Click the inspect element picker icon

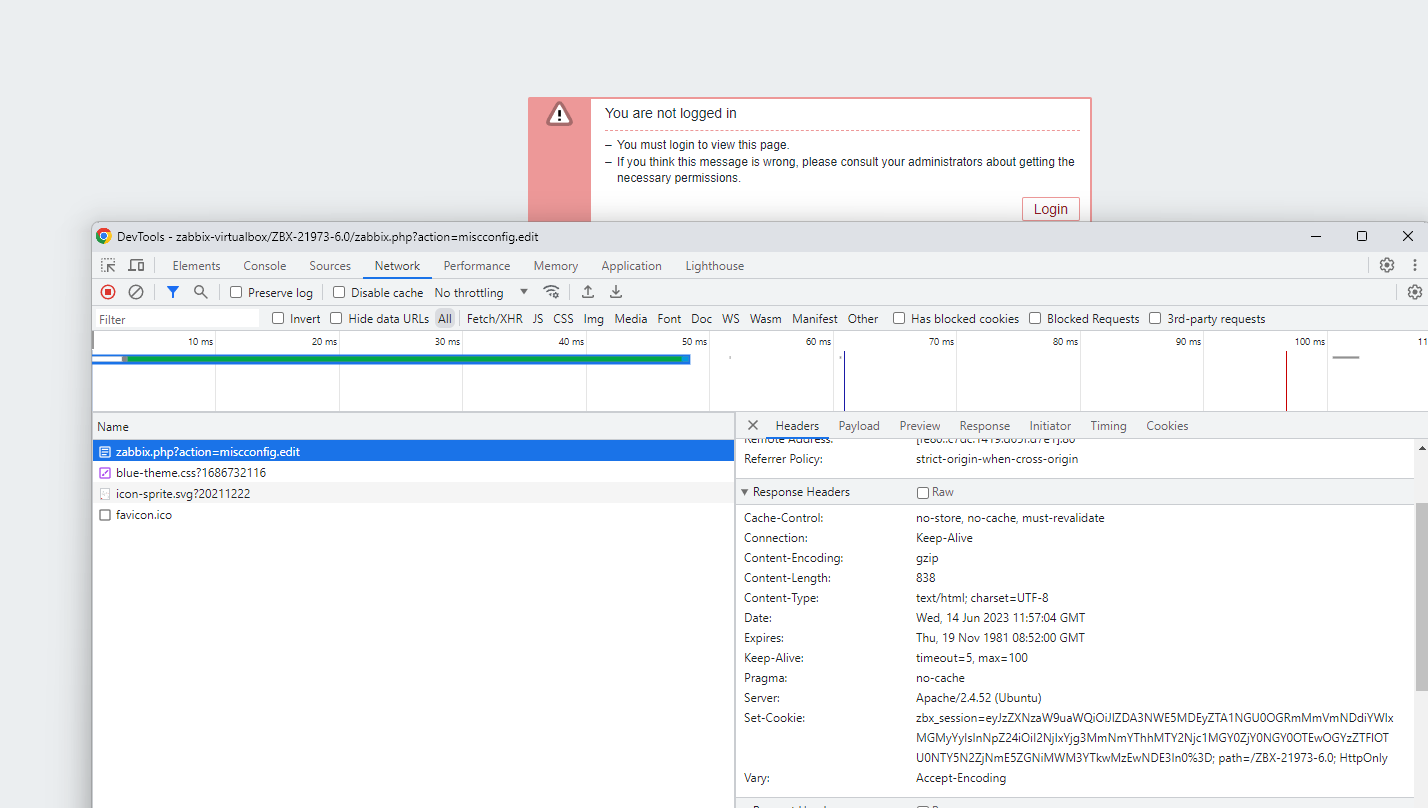(108, 265)
